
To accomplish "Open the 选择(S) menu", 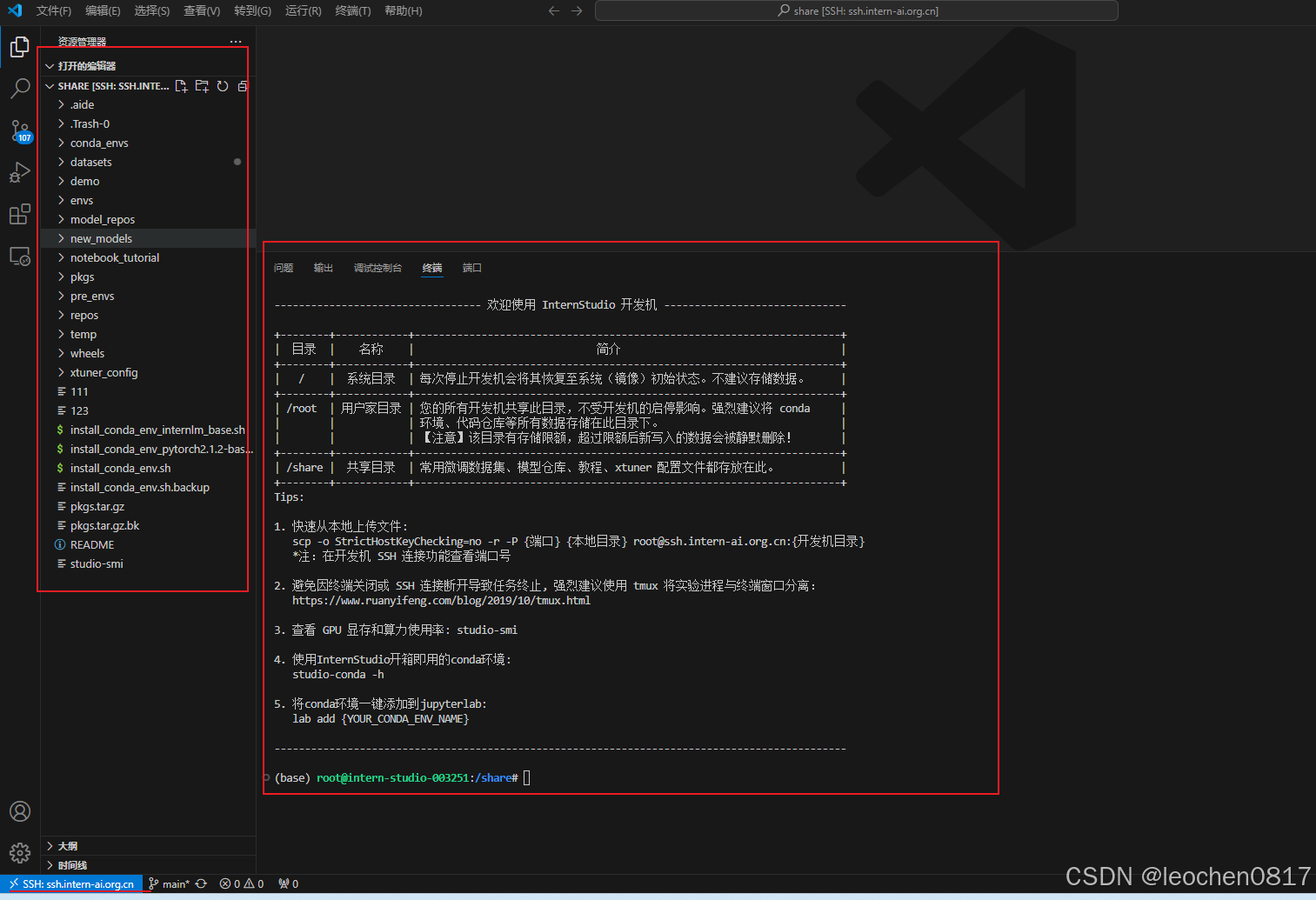I will [152, 10].
